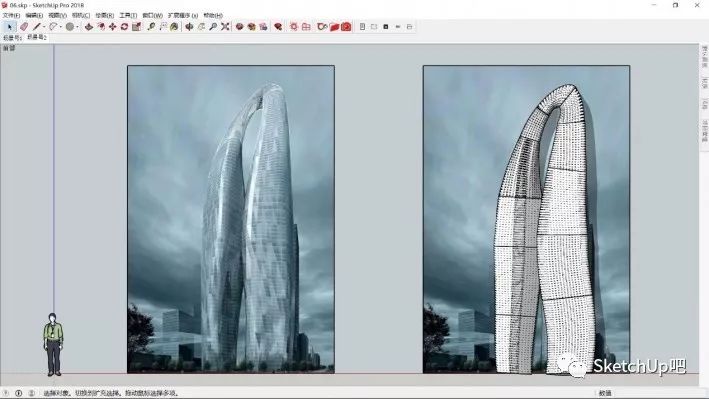Open dropdown arrow beside Circle shape tool
Image resolution: width=709 pixels, height=399 pixels.
[x=77, y=27]
